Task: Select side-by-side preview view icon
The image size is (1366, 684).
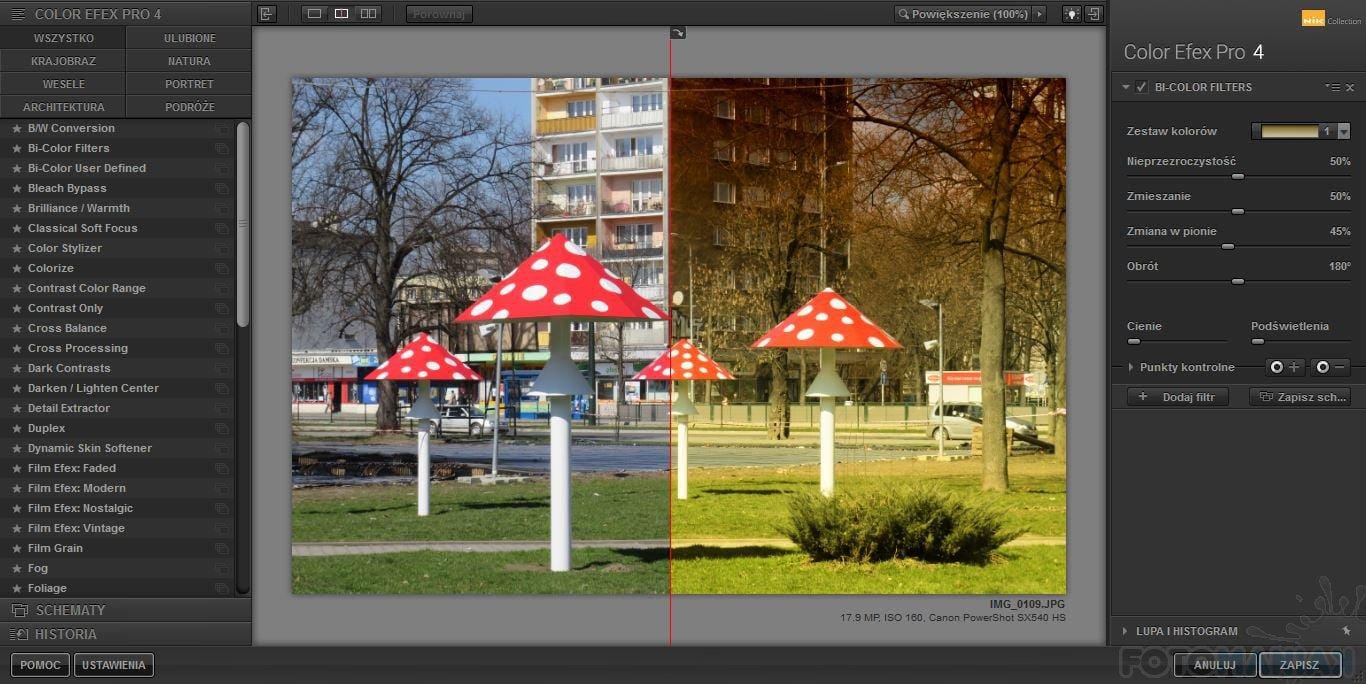Action: (x=368, y=14)
